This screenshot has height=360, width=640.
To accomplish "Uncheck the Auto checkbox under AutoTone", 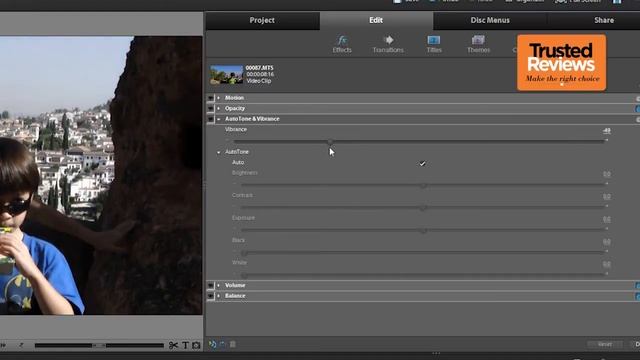I will click(422, 163).
